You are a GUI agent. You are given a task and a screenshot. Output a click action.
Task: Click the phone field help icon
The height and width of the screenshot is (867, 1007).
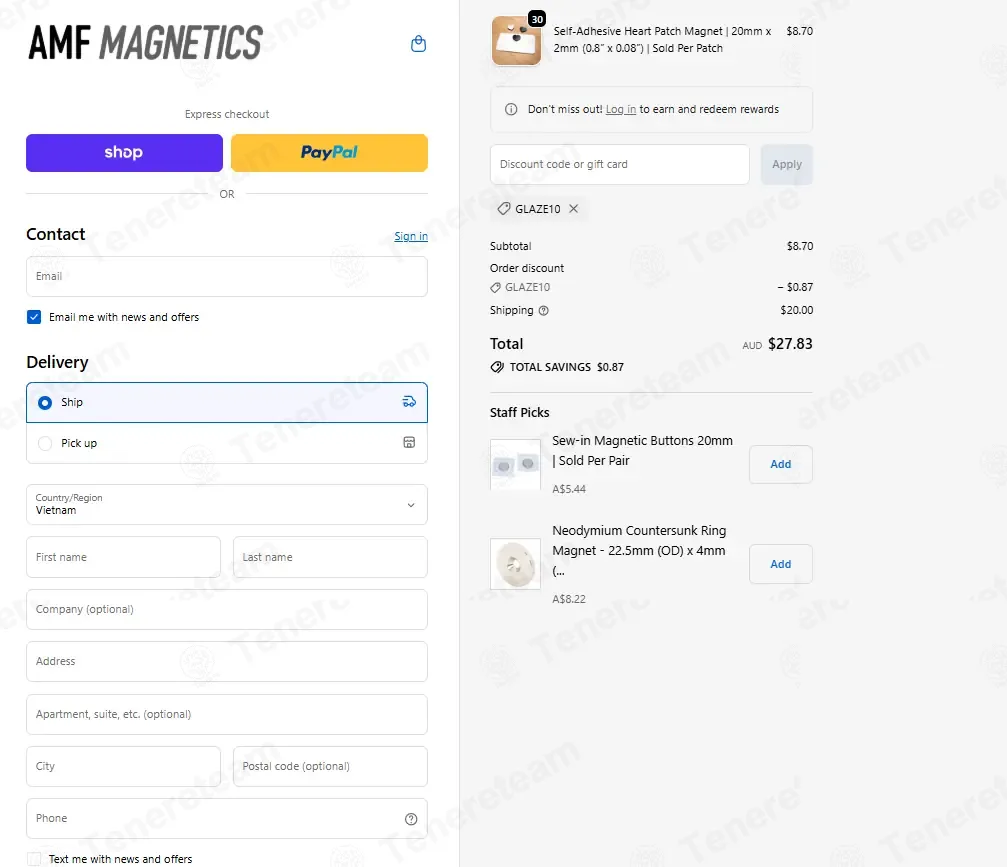click(411, 819)
